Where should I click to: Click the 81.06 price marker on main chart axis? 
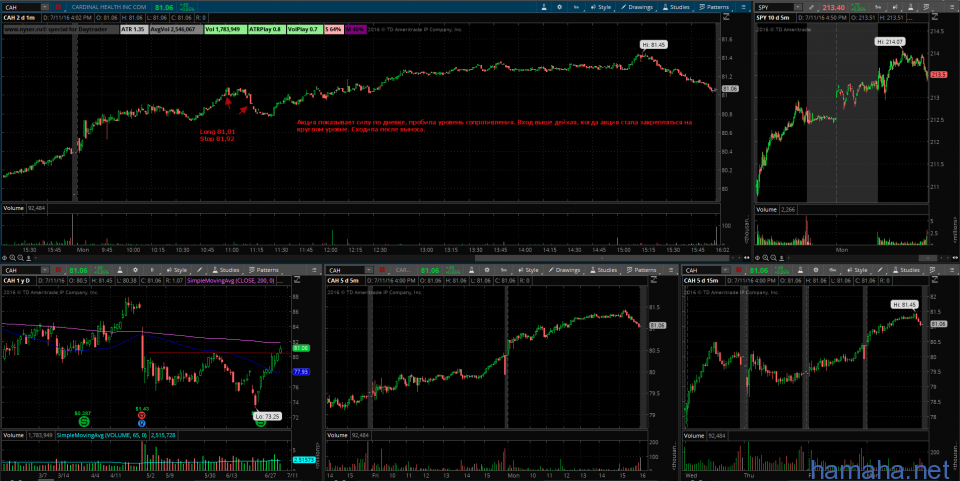(x=729, y=89)
